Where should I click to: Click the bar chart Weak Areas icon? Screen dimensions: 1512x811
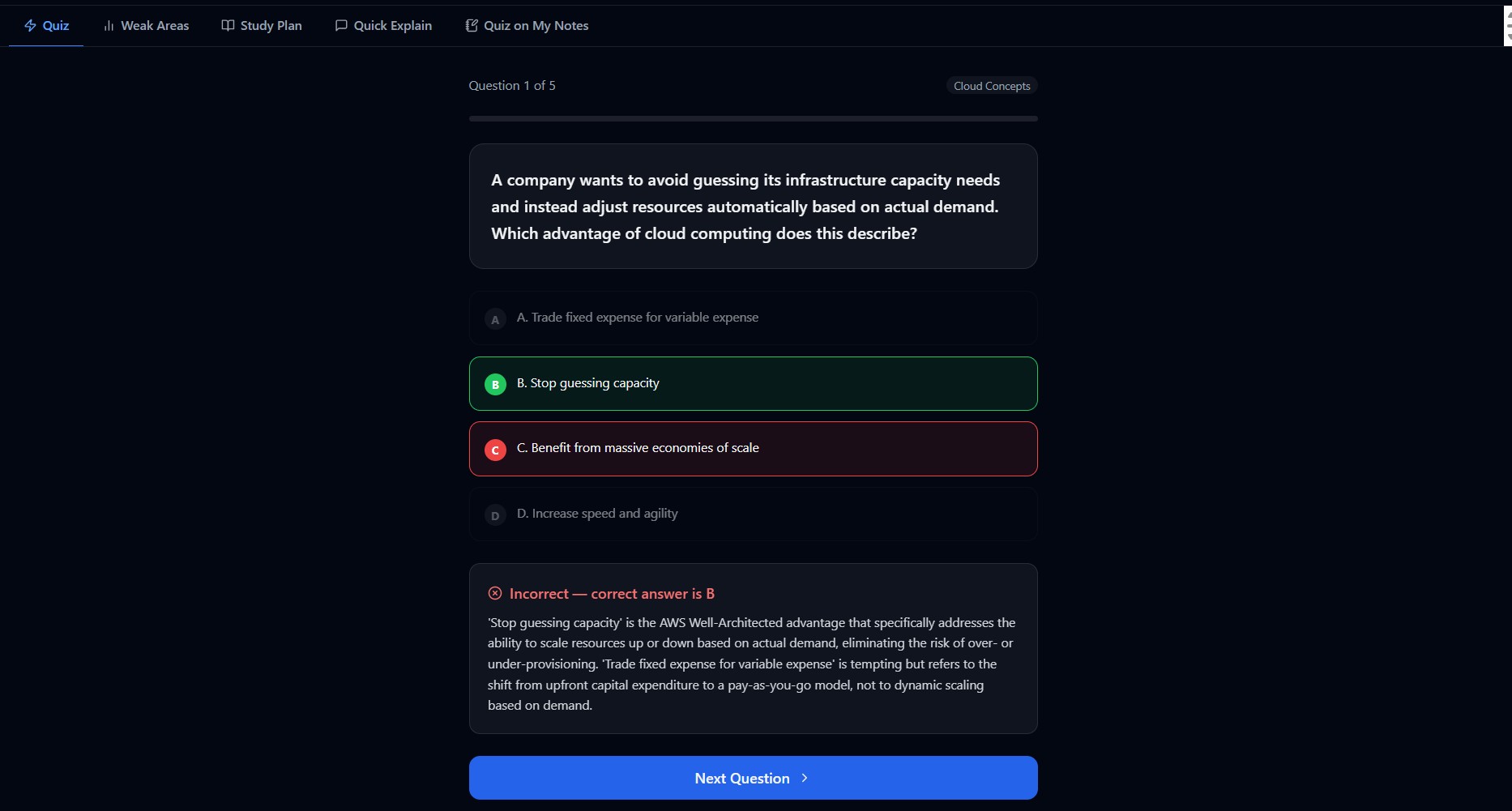tap(109, 26)
